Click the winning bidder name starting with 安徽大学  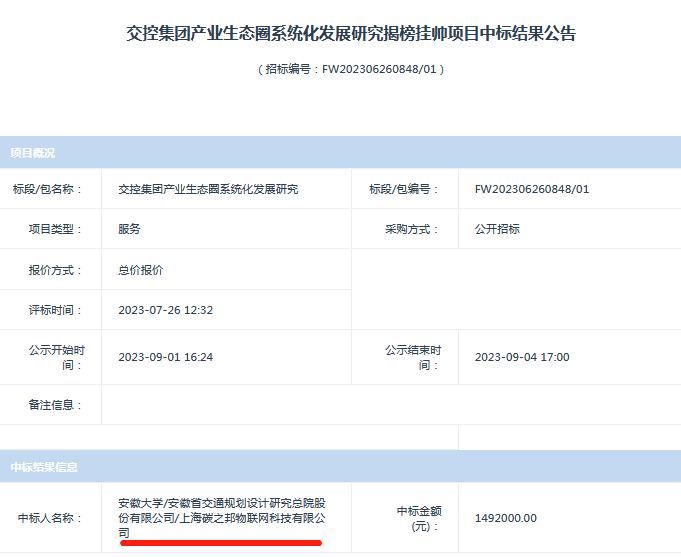(x=222, y=518)
